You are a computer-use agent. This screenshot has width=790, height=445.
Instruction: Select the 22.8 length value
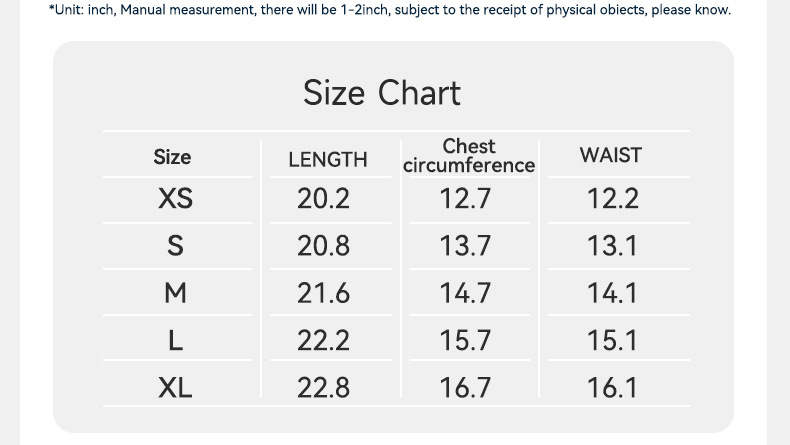click(323, 387)
